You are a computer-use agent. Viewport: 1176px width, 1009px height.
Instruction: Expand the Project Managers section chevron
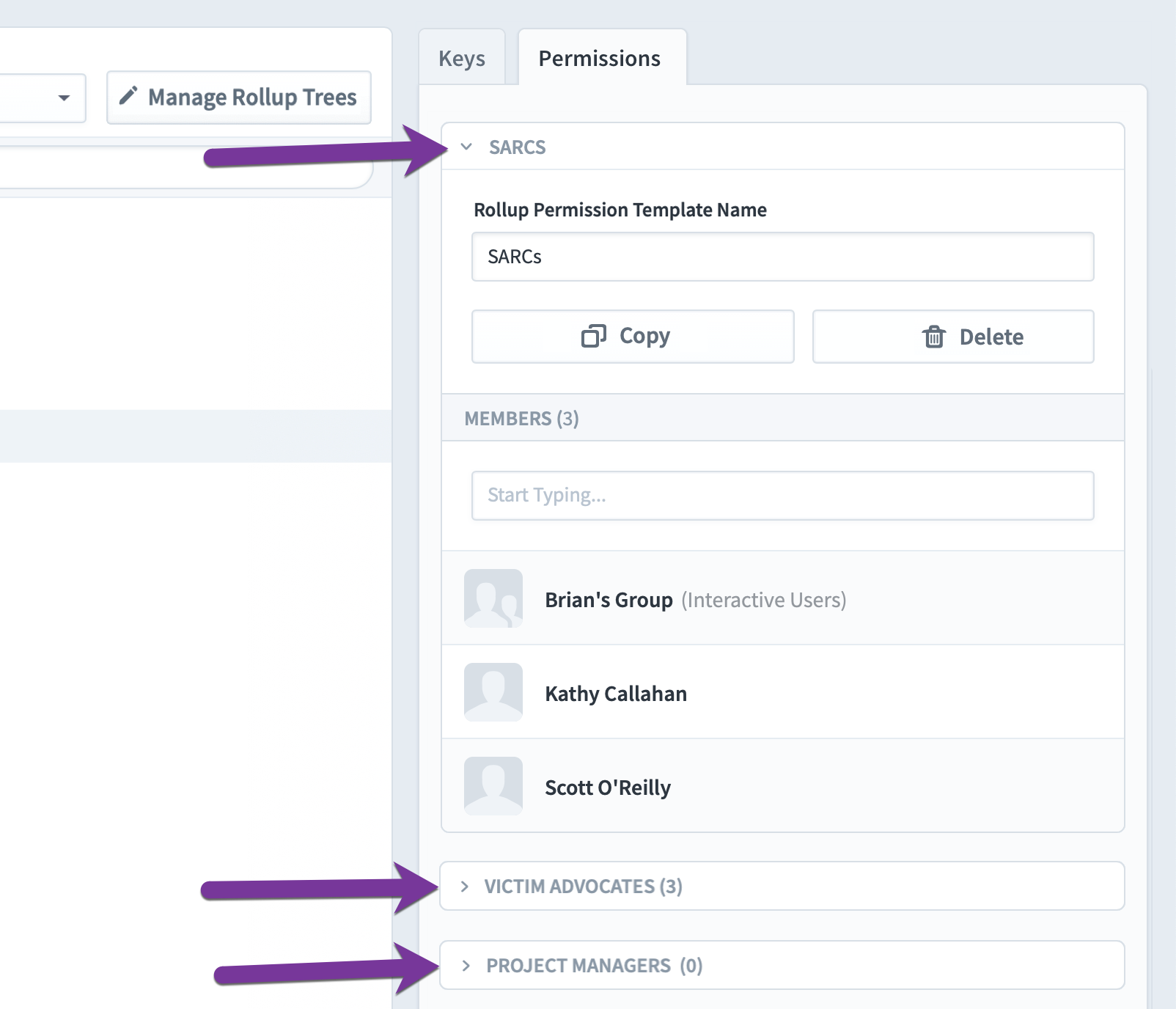coord(466,966)
